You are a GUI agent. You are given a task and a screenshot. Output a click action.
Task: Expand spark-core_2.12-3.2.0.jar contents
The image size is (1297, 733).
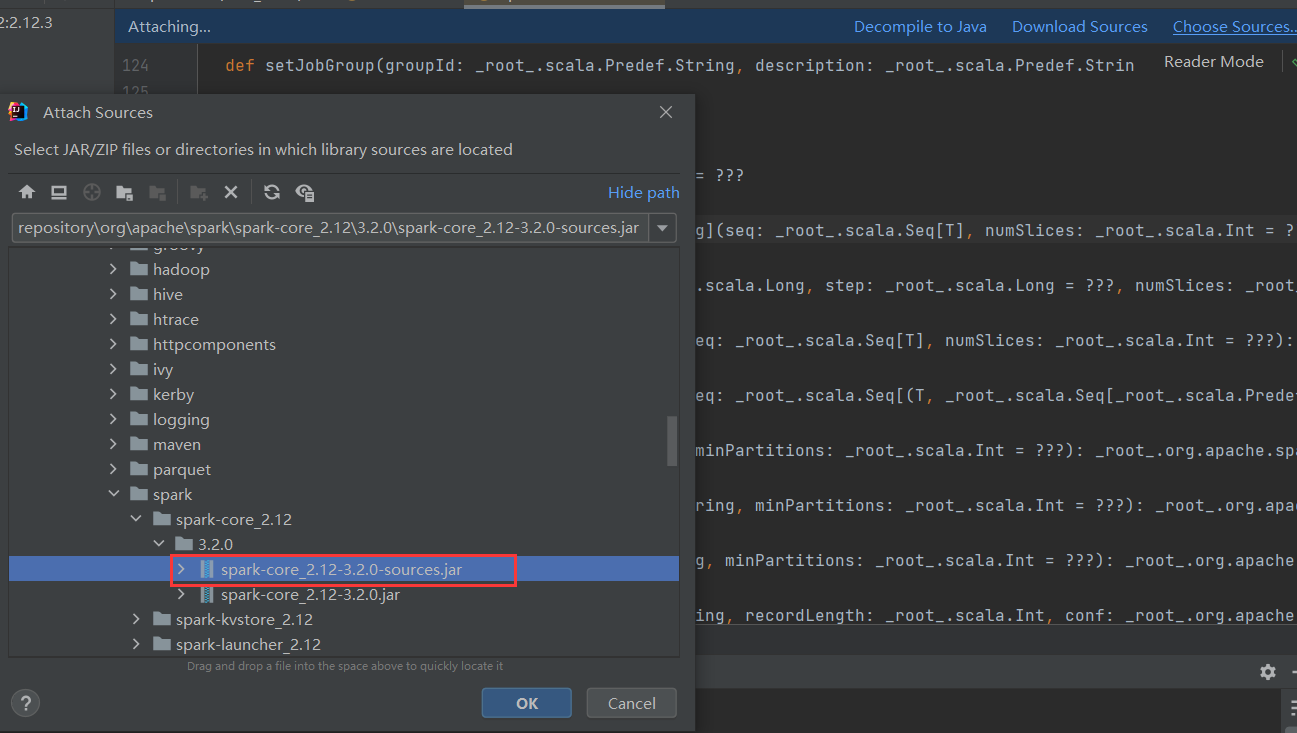(181, 594)
